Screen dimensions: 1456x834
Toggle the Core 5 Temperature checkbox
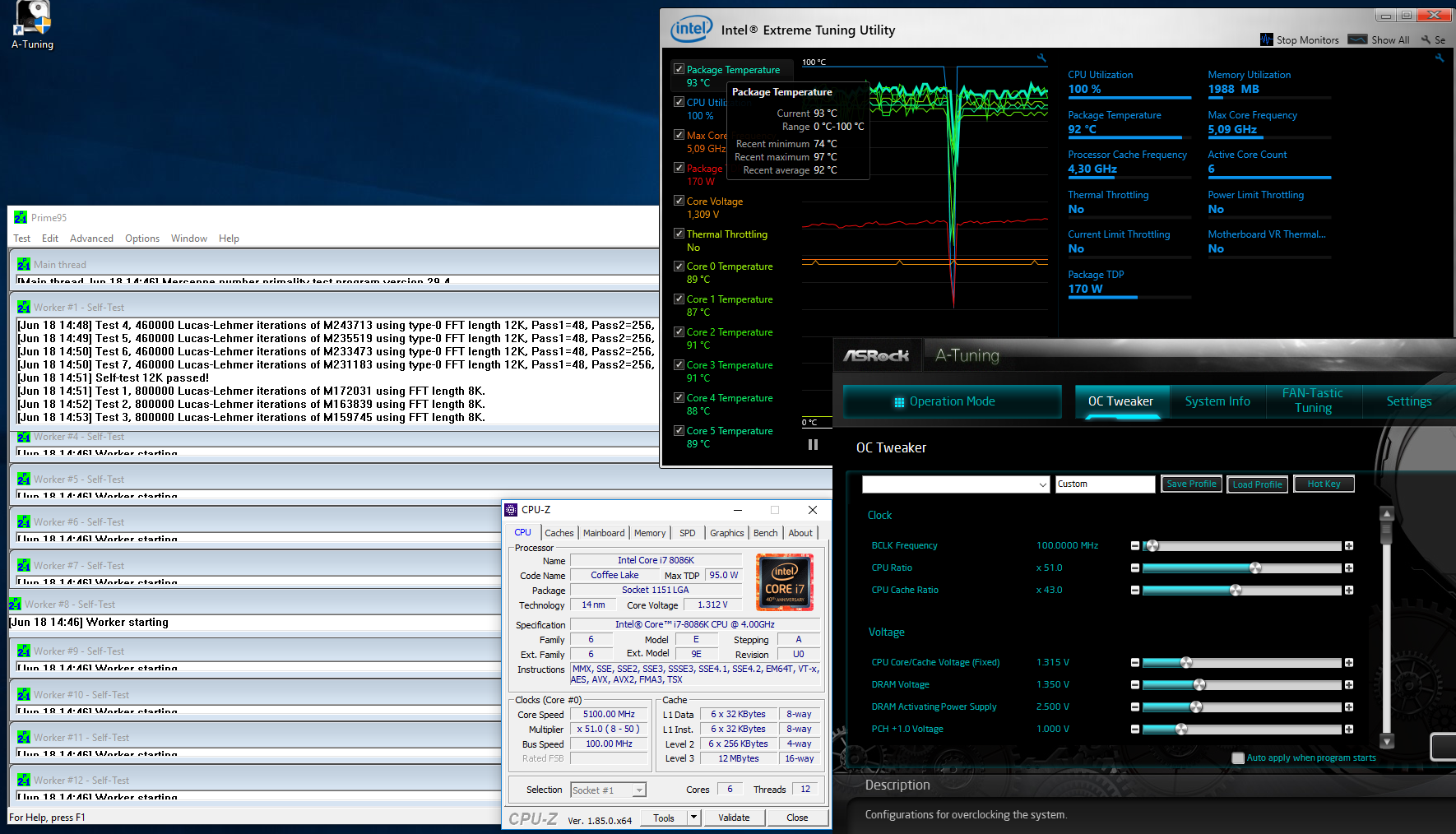[x=679, y=430]
